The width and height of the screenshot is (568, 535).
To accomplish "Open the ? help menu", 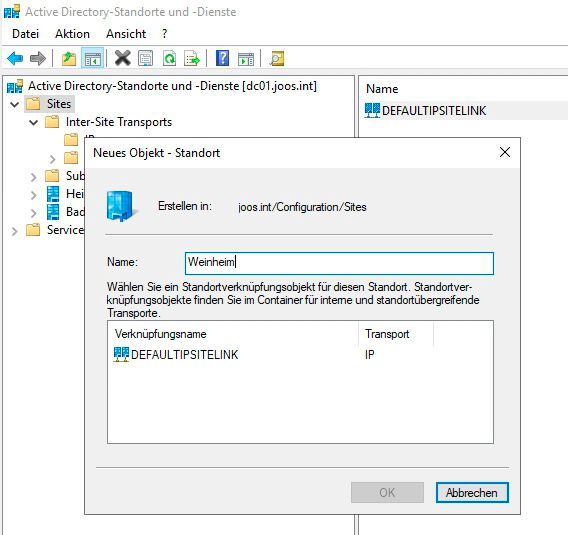I will pos(164,34).
